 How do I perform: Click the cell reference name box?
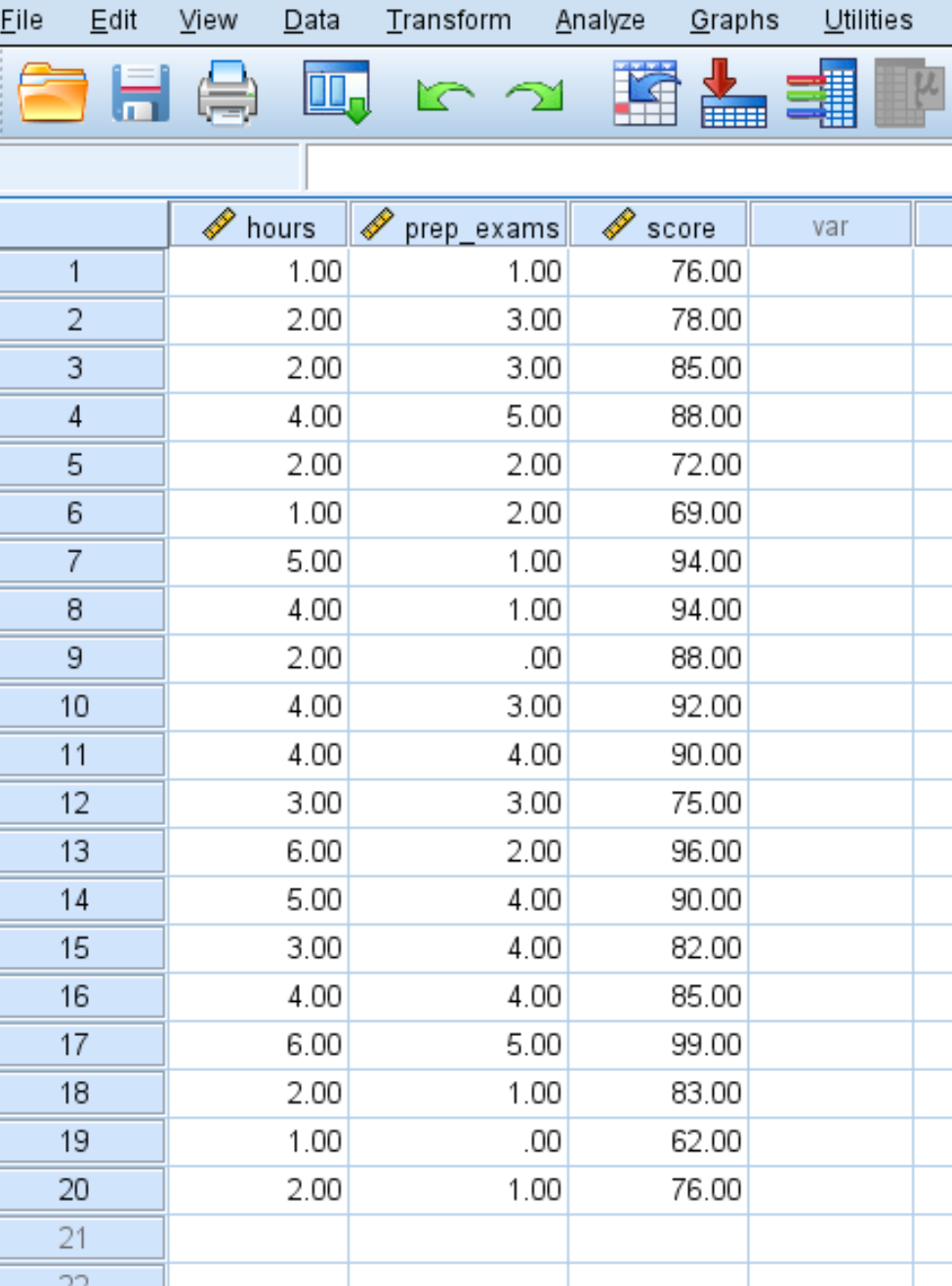pos(149,167)
